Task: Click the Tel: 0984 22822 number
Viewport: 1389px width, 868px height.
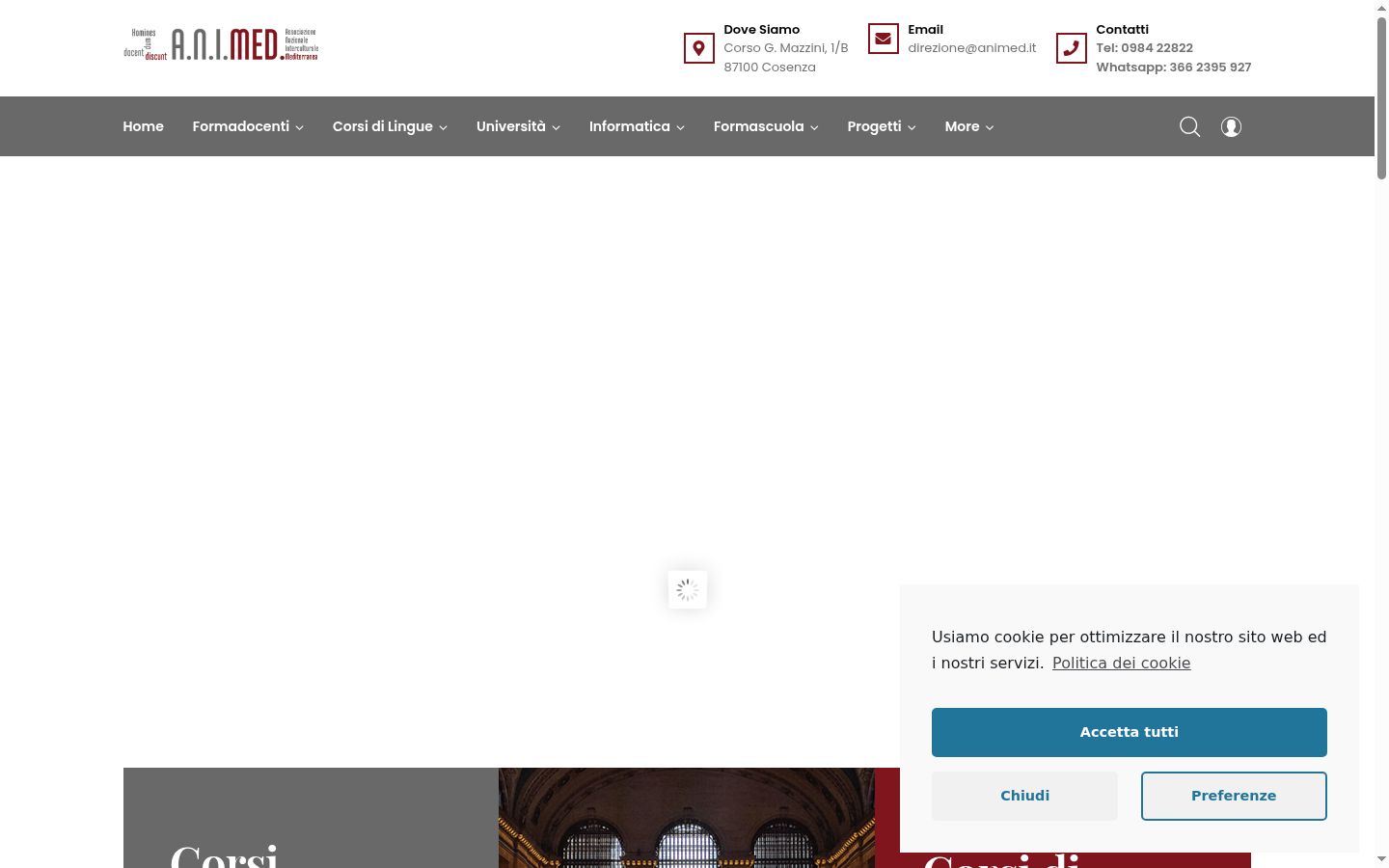Action: (x=1144, y=48)
